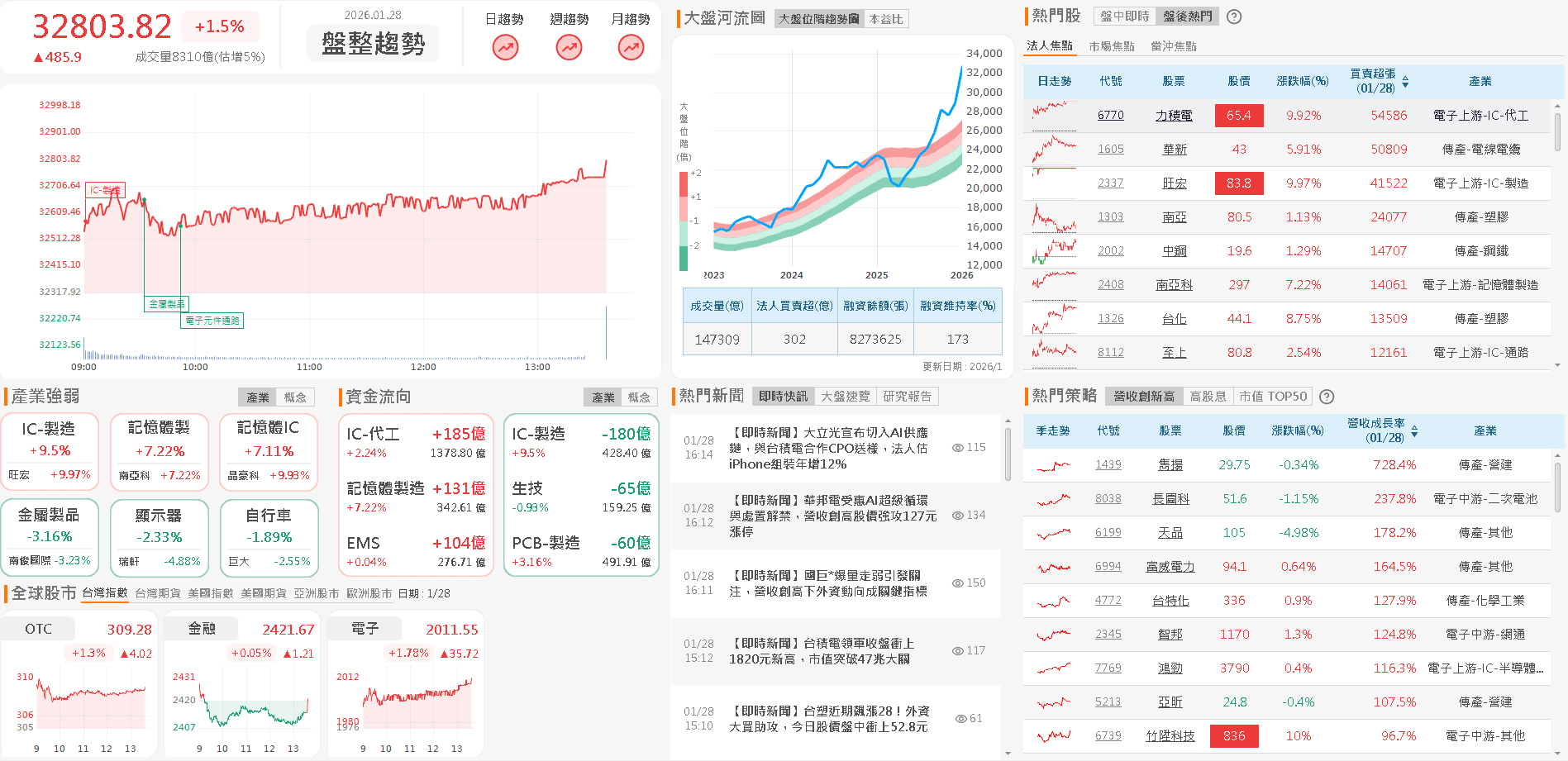Click the help icon beside 盤後熱門
The height and width of the screenshot is (761, 1568).
[1233, 16]
